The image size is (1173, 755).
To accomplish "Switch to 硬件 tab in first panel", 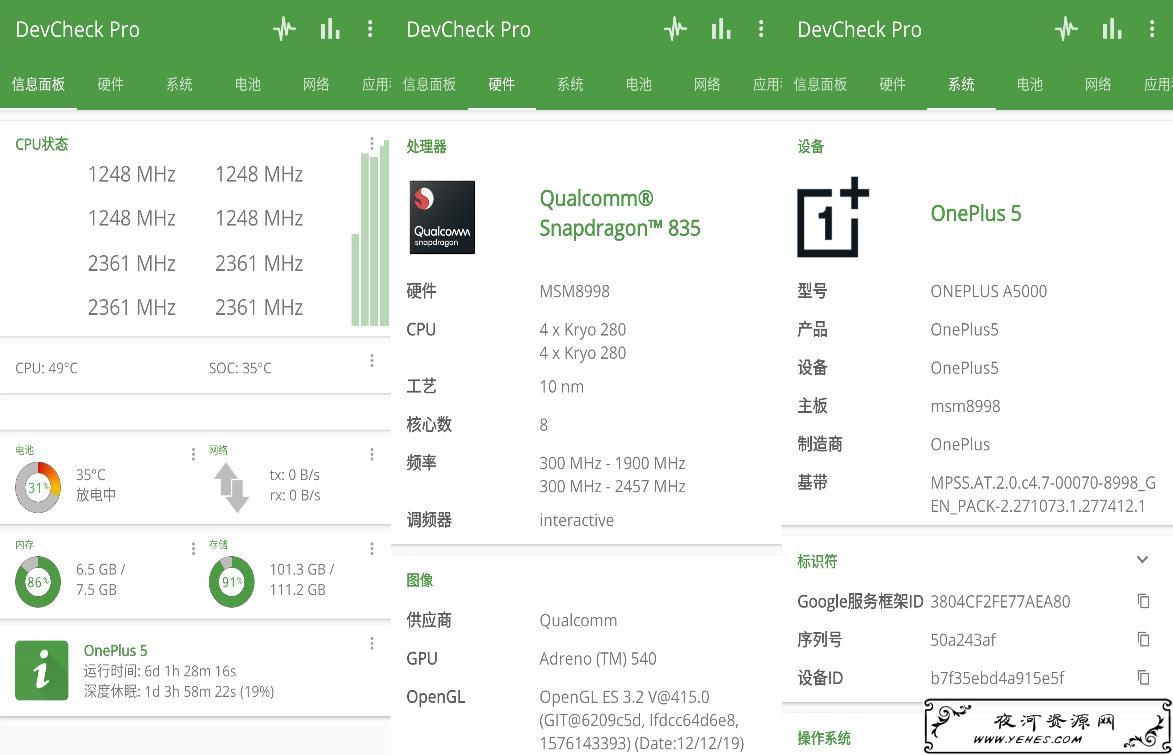I will pyautogui.click(x=111, y=84).
